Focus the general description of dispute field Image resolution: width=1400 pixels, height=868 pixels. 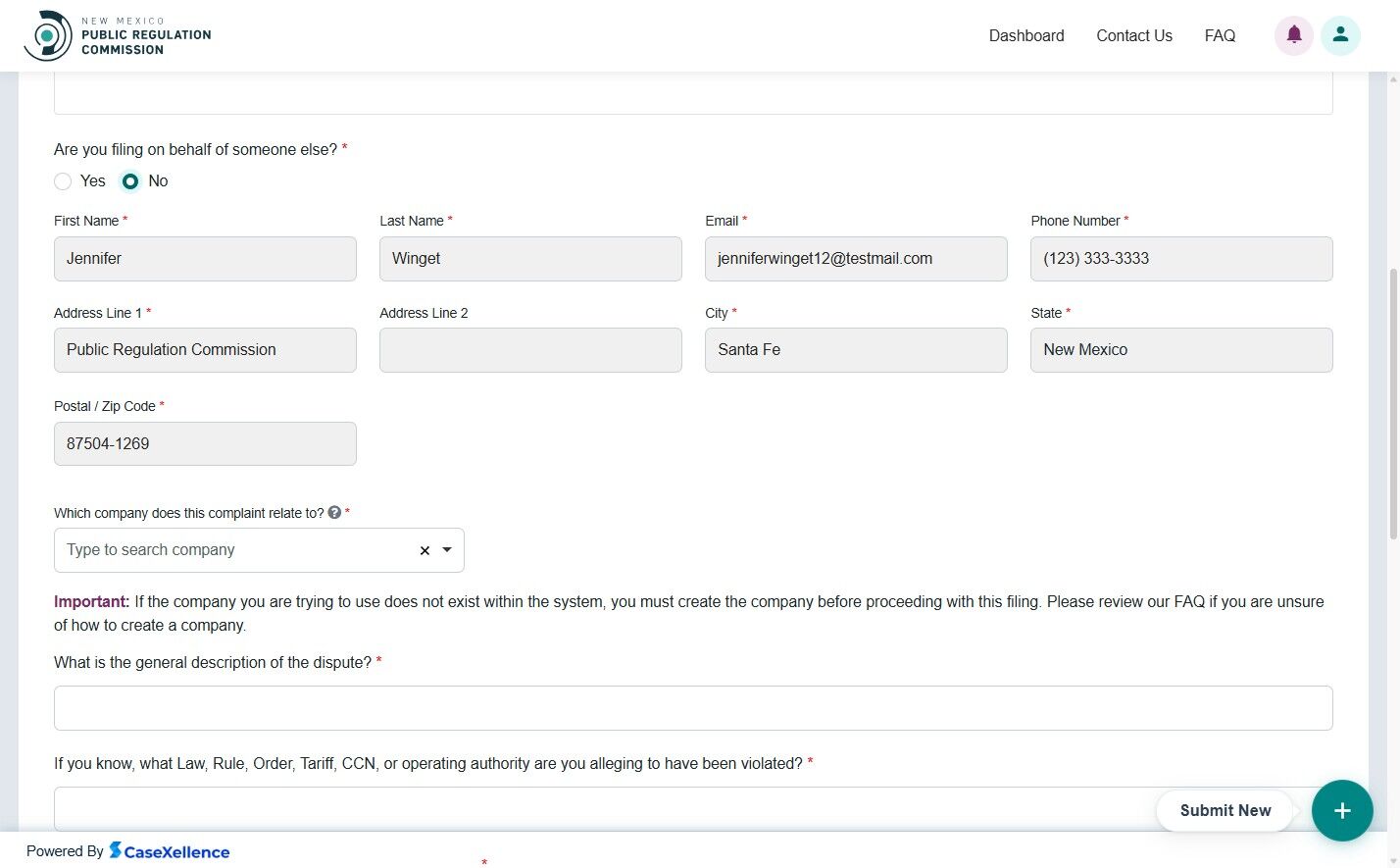click(x=693, y=707)
